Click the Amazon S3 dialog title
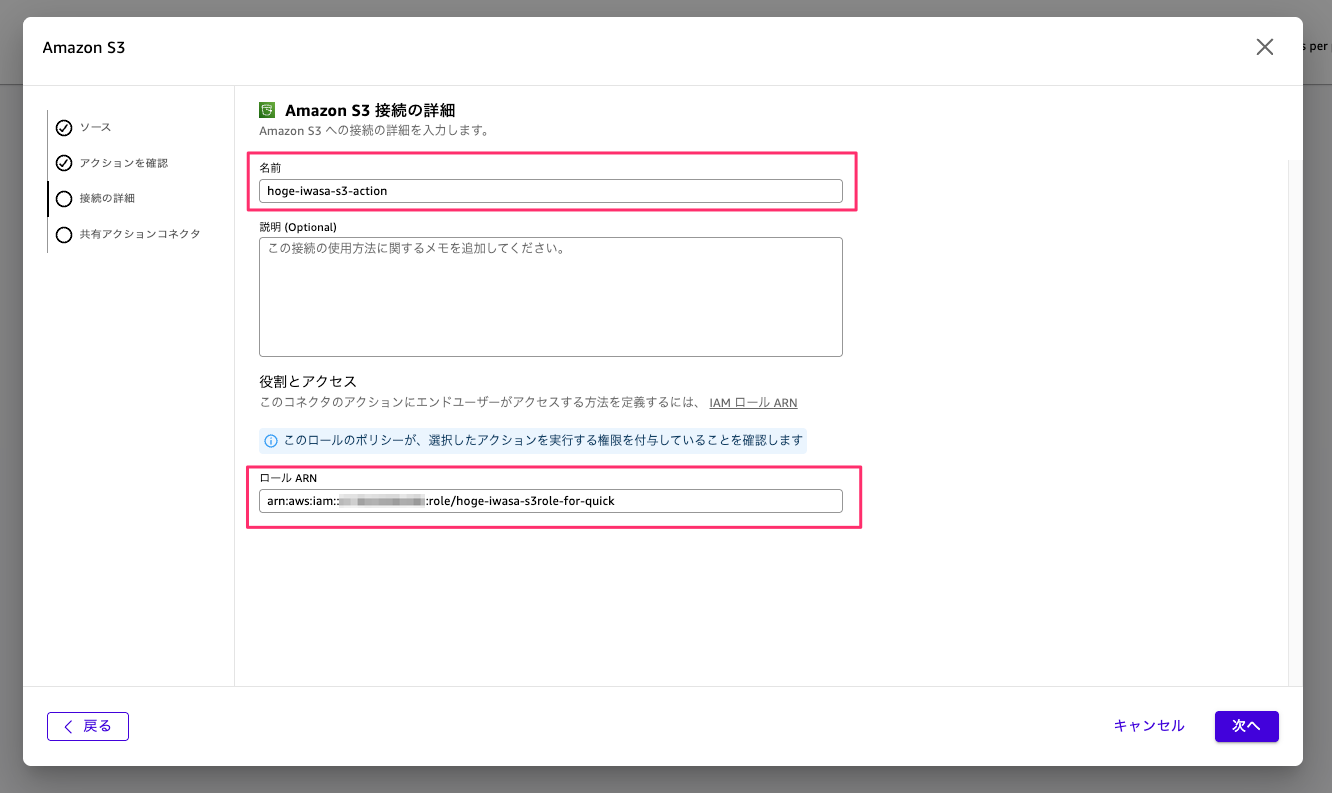 84,48
